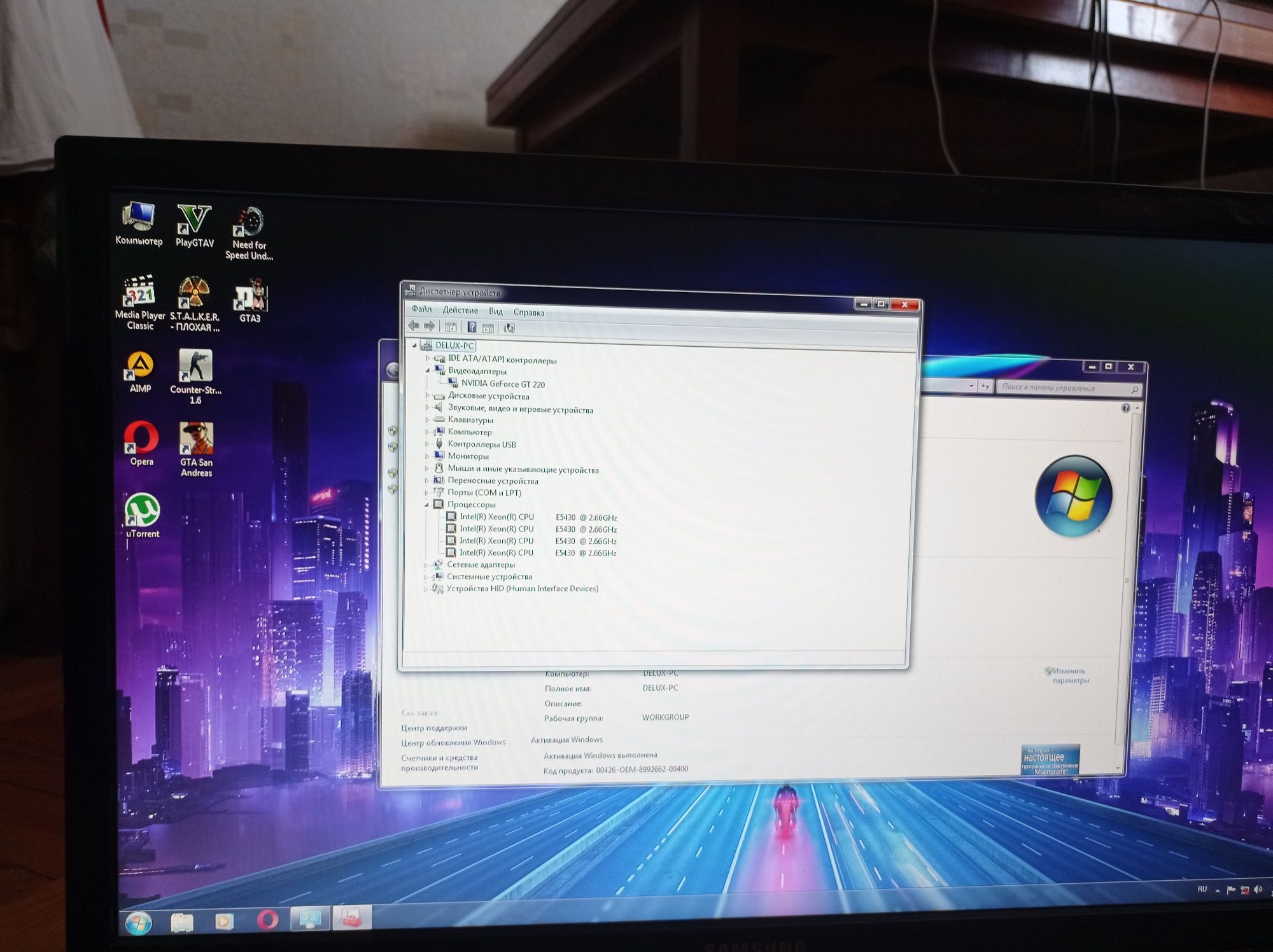Viewport: 1273px width, 952px height.
Task: Select the Компьютер tree item
Action: 470,431
